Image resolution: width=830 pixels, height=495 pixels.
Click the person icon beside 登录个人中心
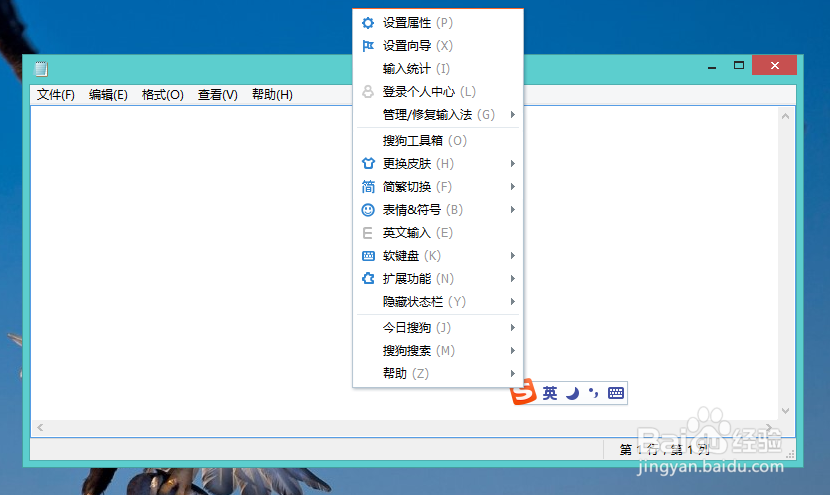point(368,92)
